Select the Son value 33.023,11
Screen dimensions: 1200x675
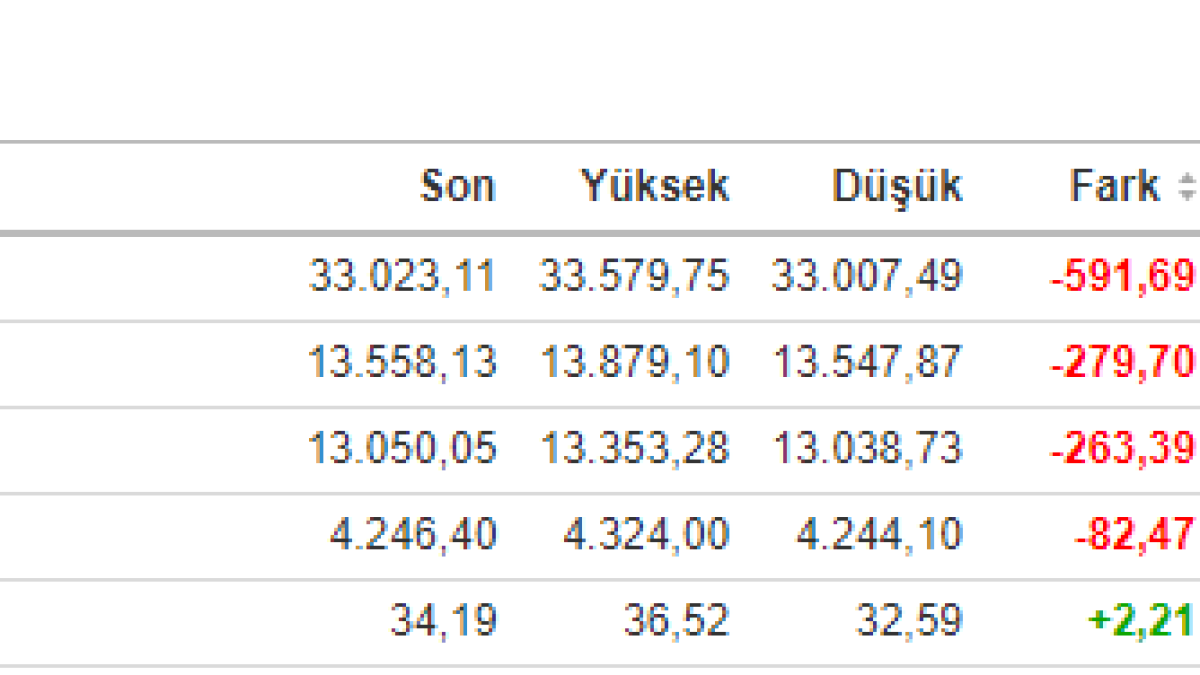[402, 276]
